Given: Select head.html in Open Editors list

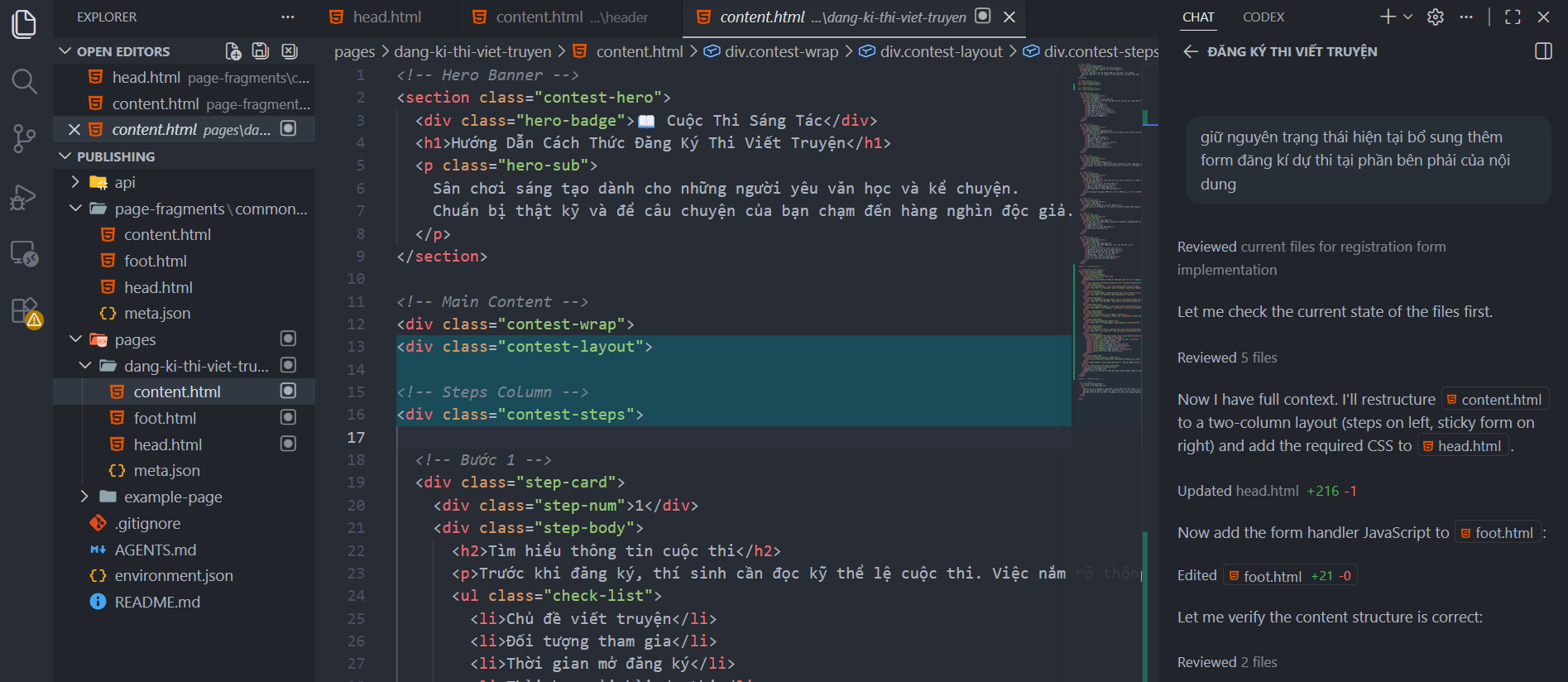Looking at the screenshot, I should (184, 77).
